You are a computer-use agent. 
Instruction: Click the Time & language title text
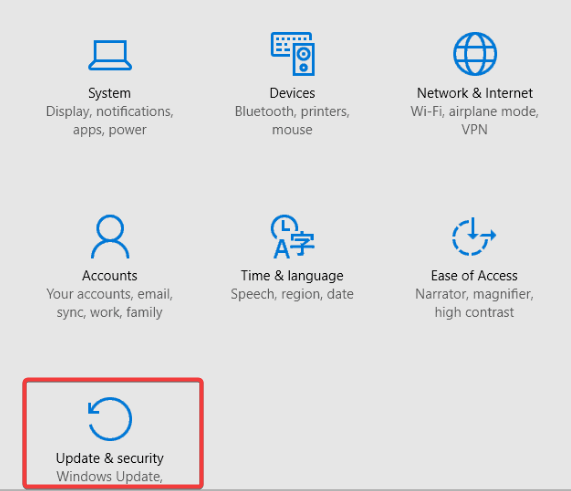[x=292, y=276]
